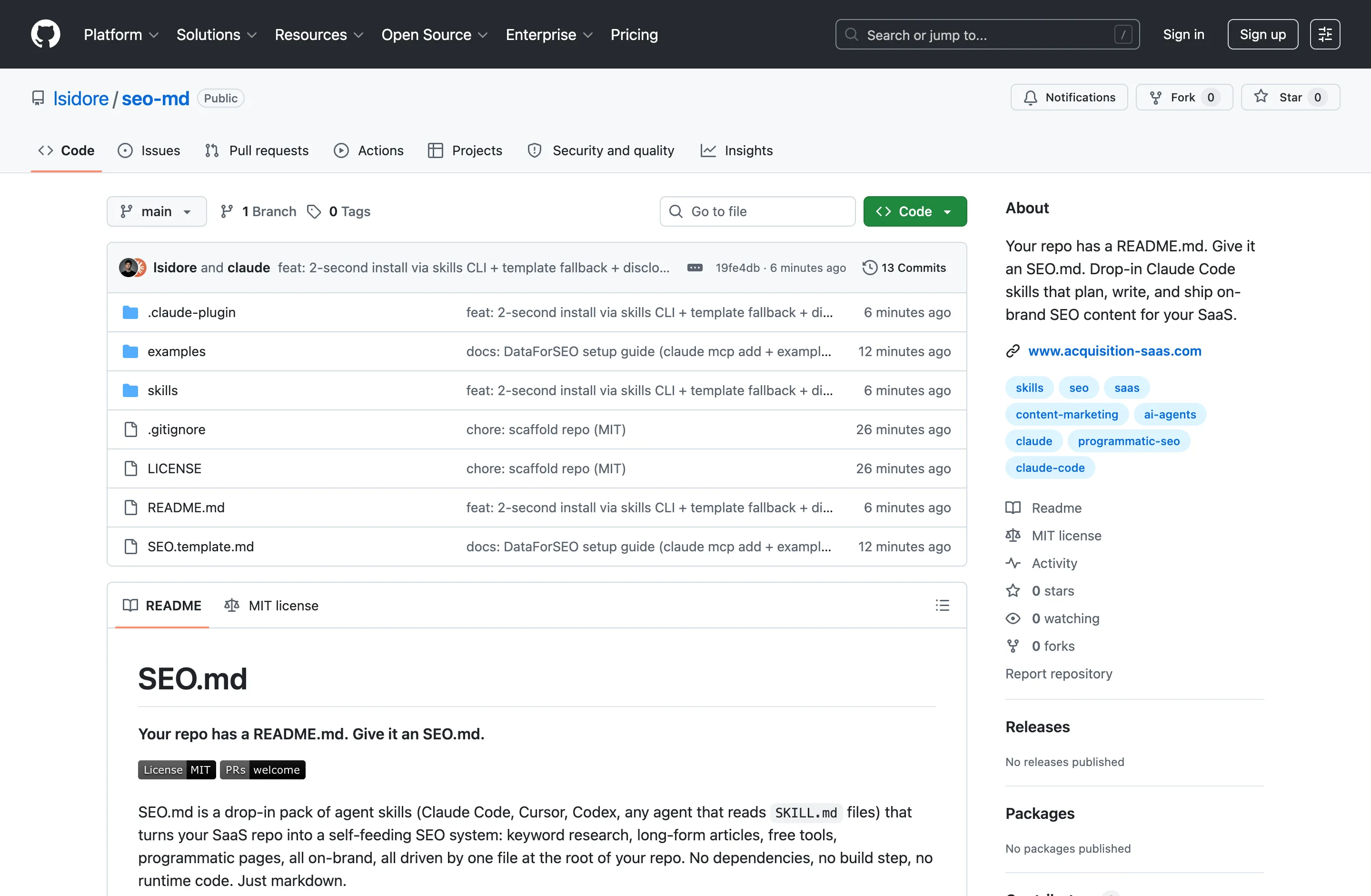This screenshot has height=896, width=1371.
Task: Expand the Resources menu
Action: [319, 35]
